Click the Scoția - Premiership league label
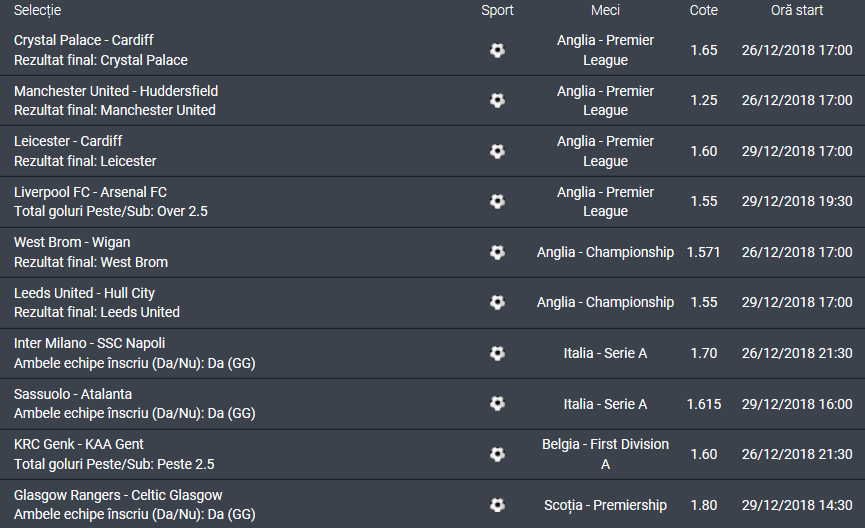This screenshot has width=865, height=528. tap(605, 505)
